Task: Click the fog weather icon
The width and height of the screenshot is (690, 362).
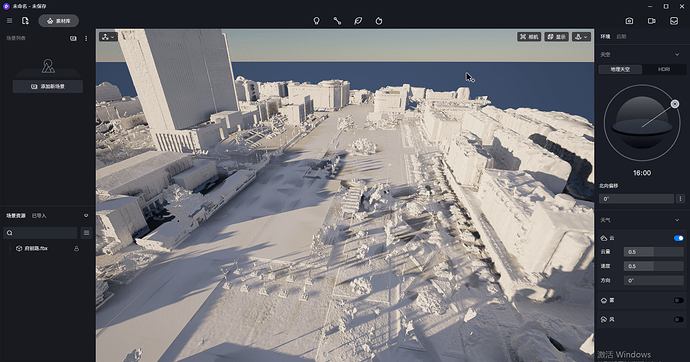Action: point(604,300)
